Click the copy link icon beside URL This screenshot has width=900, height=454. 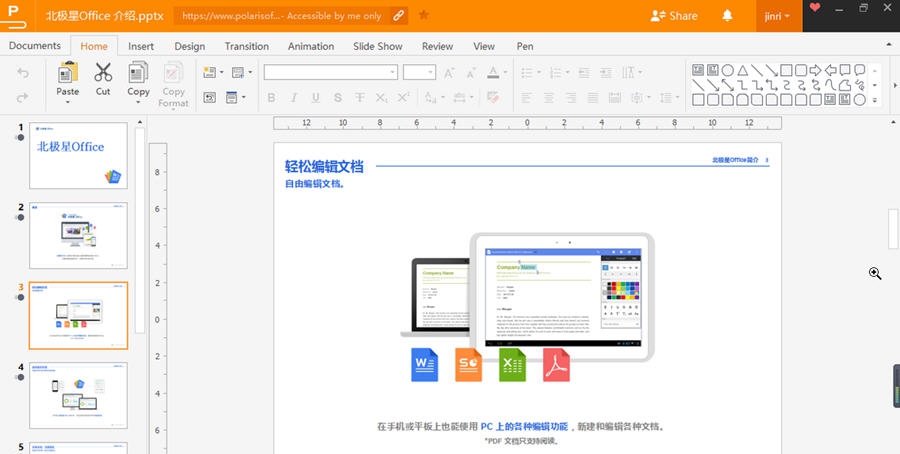399,16
